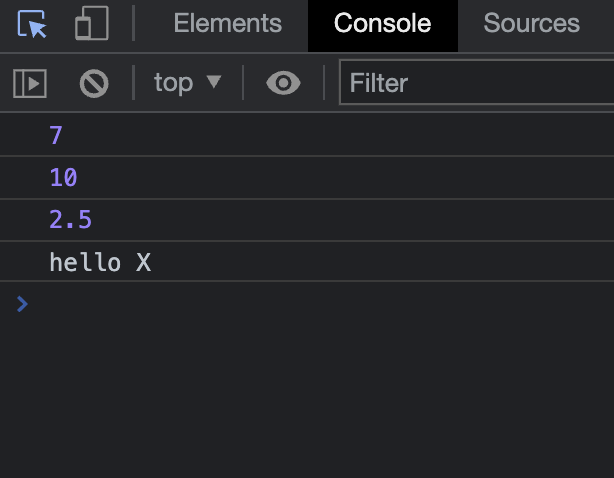Clear the console with the ban icon

[94, 83]
